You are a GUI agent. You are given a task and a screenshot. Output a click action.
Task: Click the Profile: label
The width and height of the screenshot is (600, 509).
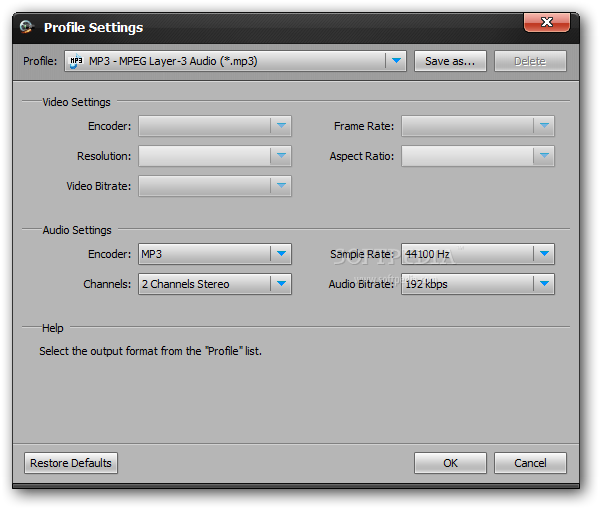[40, 61]
